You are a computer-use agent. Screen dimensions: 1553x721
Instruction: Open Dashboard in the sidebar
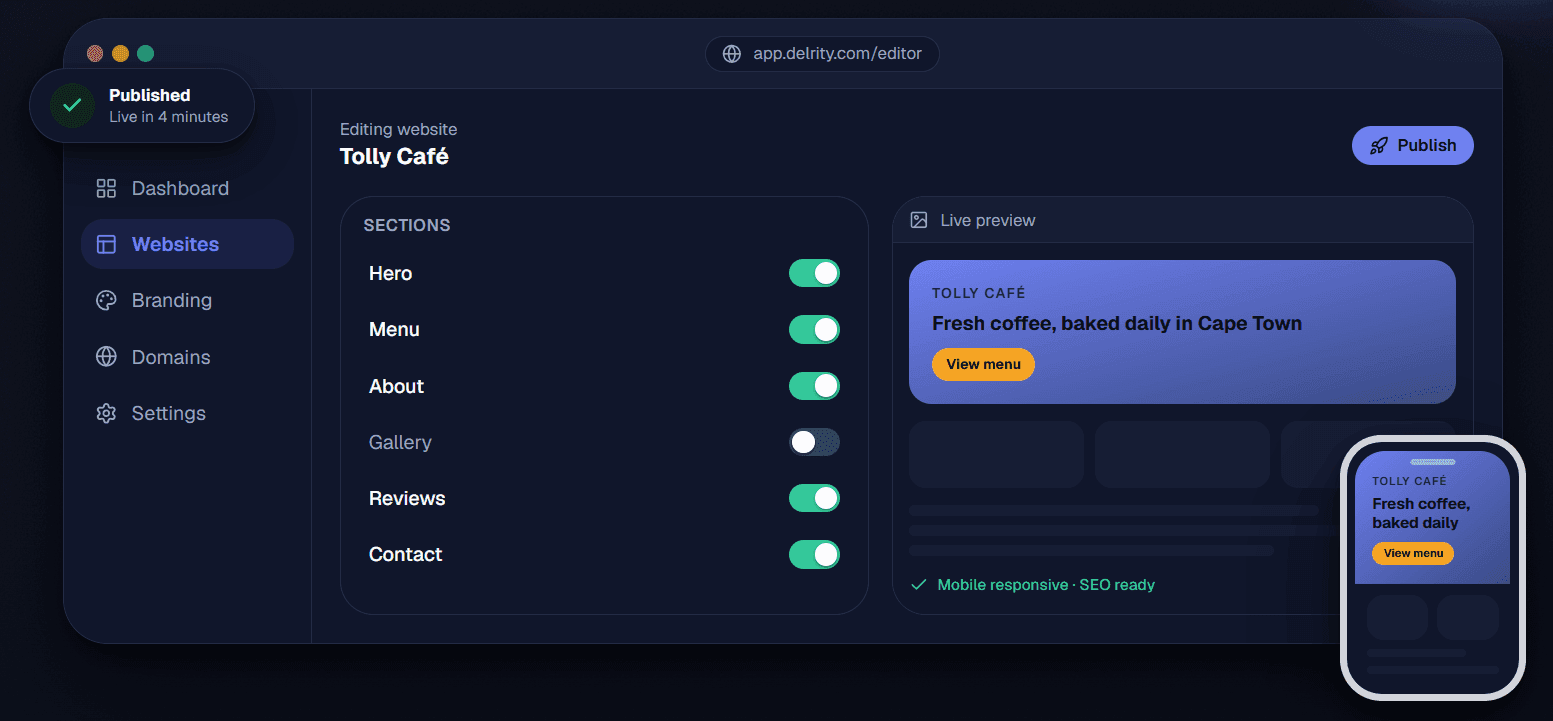187,188
